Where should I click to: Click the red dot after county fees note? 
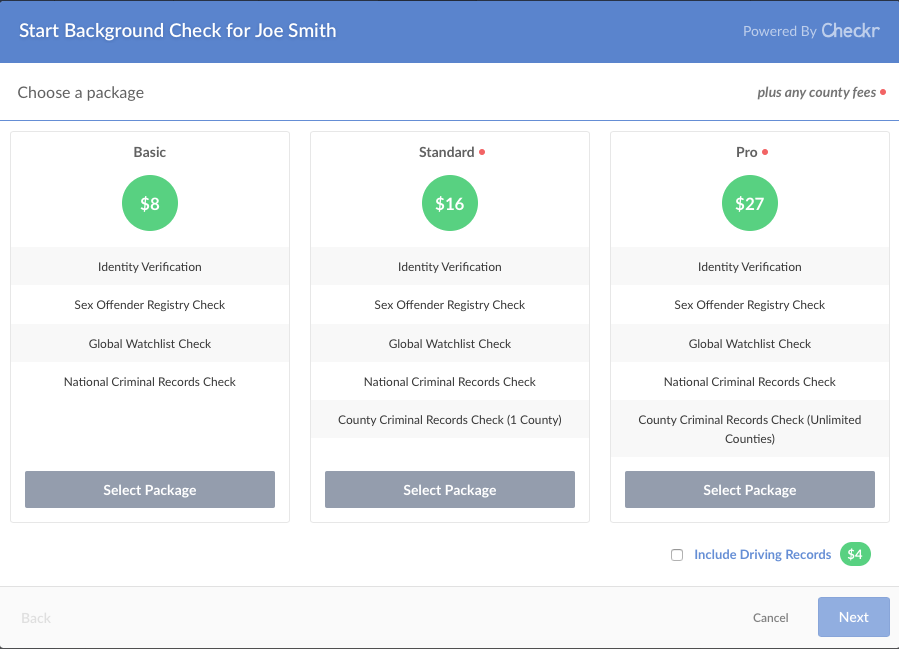884,91
